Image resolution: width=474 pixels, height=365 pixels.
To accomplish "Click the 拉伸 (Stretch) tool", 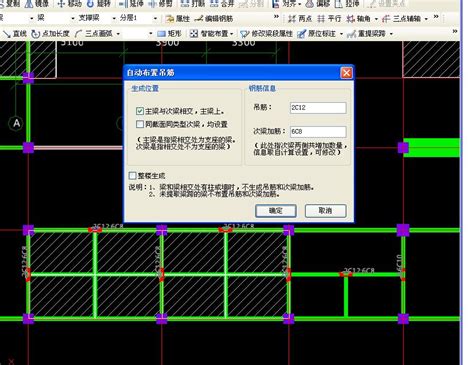I will pos(347,4).
